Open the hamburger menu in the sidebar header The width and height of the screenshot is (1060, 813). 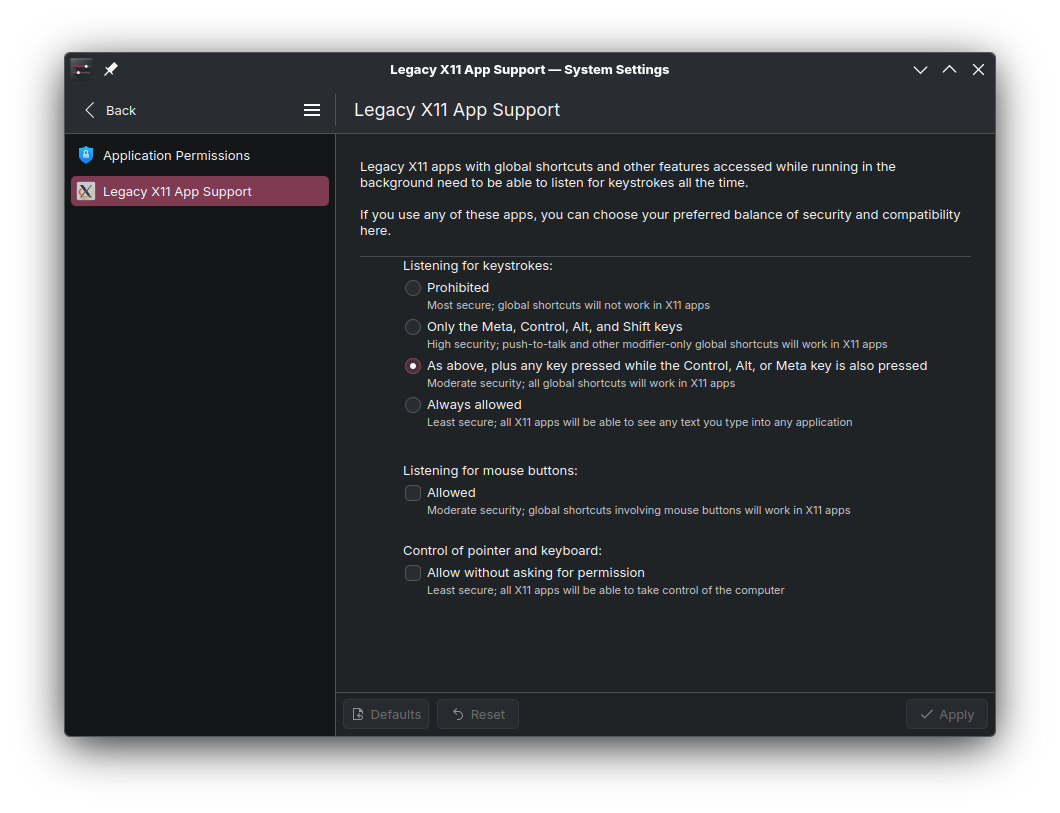(x=312, y=110)
